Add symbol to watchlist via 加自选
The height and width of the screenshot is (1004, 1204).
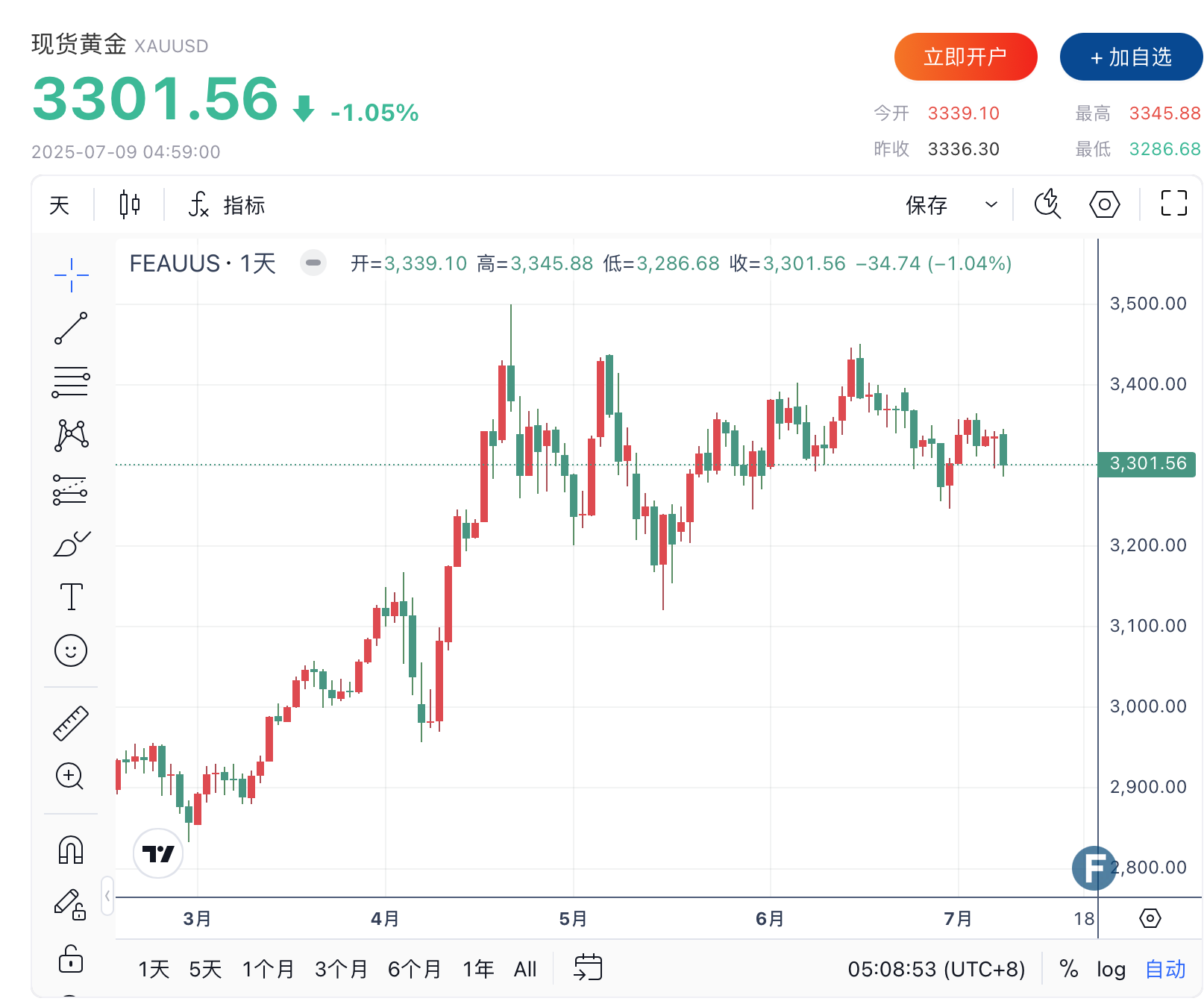click(1130, 56)
